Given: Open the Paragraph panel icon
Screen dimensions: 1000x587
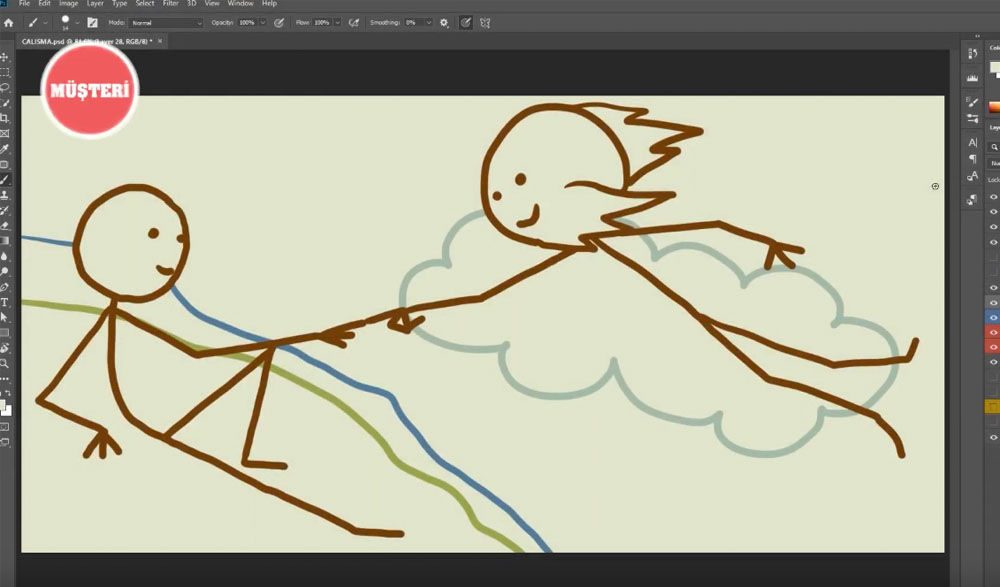Looking at the screenshot, I should (973, 159).
